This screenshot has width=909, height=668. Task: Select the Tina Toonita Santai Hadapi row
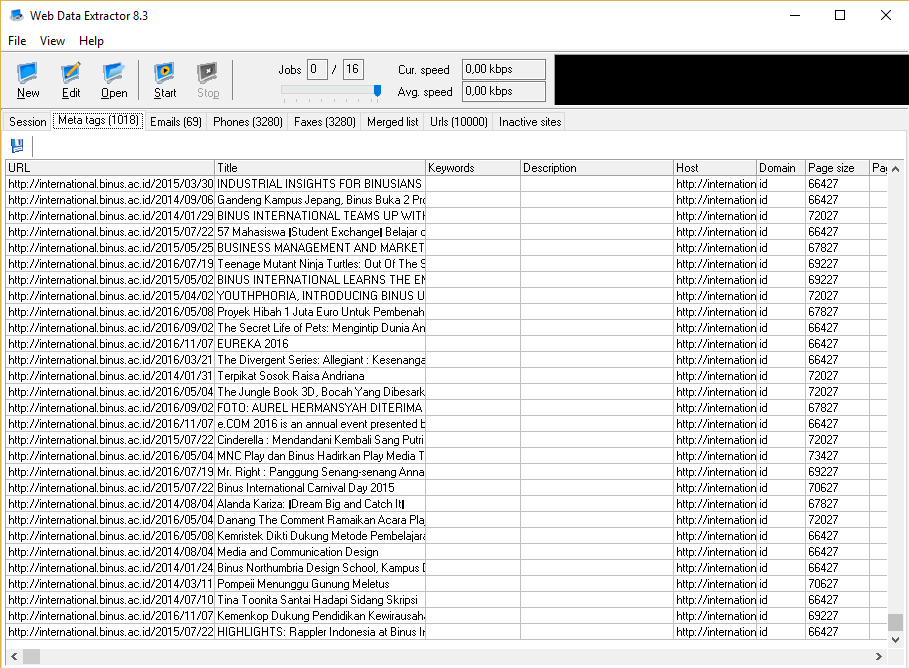click(446, 600)
